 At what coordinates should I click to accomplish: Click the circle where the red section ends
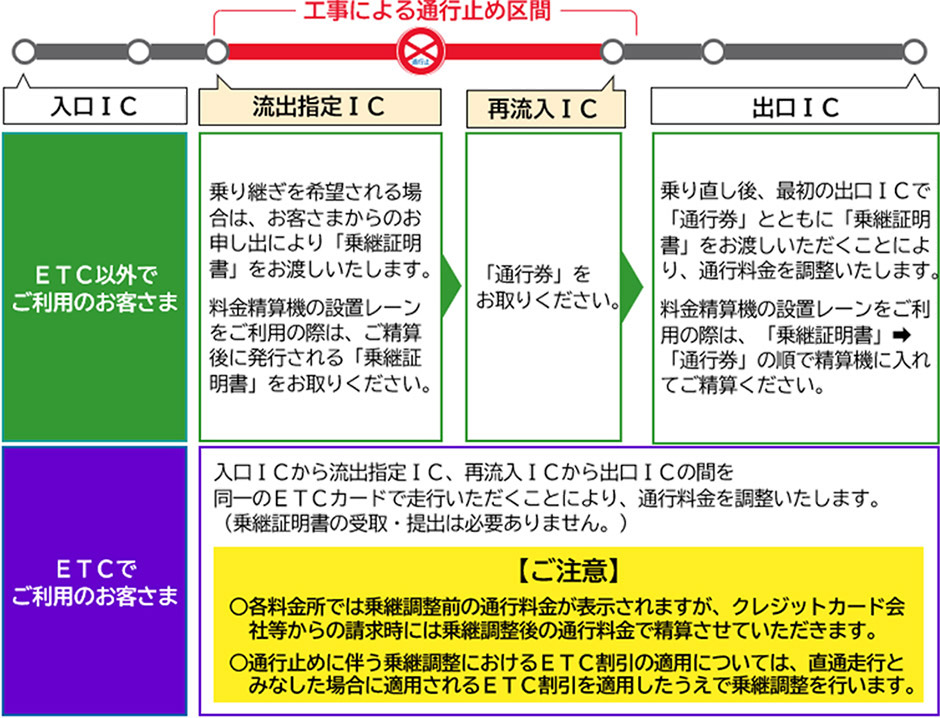[613, 51]
